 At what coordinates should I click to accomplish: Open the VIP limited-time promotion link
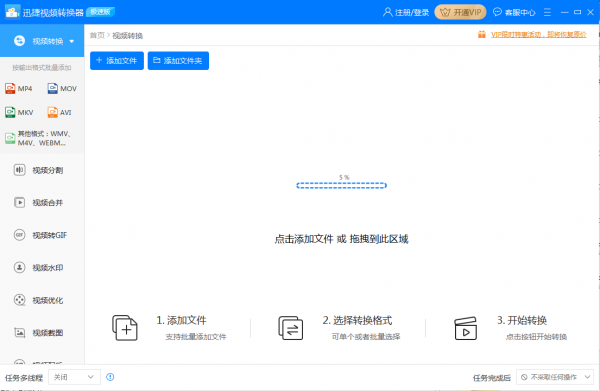538,35
